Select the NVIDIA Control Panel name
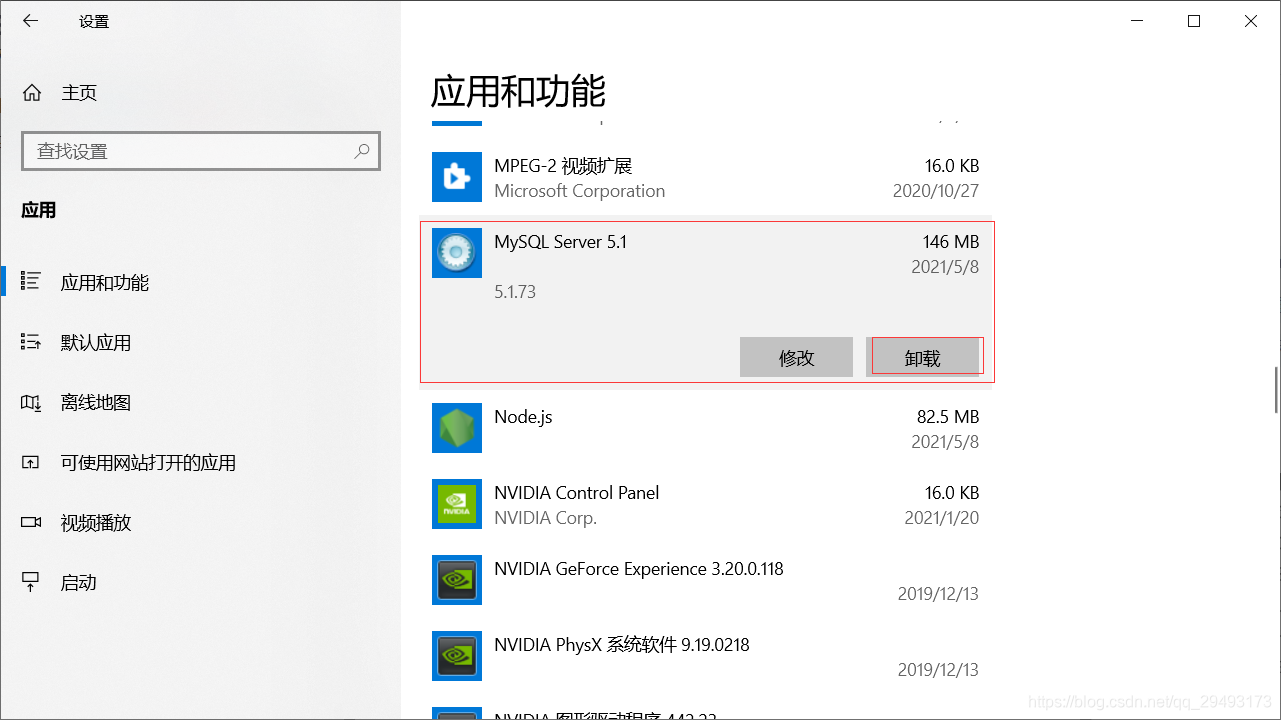This screenshot has width=1281, height=720. pyautogui.click(x=577, y=493)
